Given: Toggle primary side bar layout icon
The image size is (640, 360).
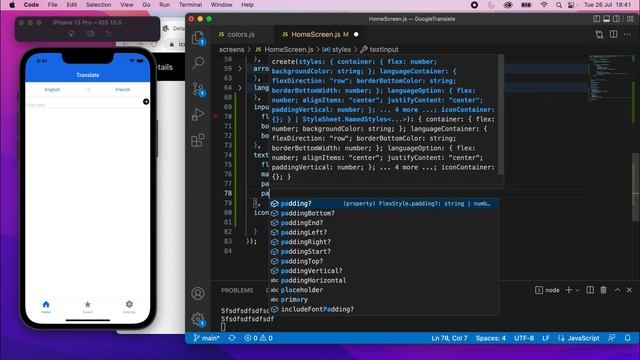Looking at the screenshot, I should pyautogui.click(x=596, y=19).
